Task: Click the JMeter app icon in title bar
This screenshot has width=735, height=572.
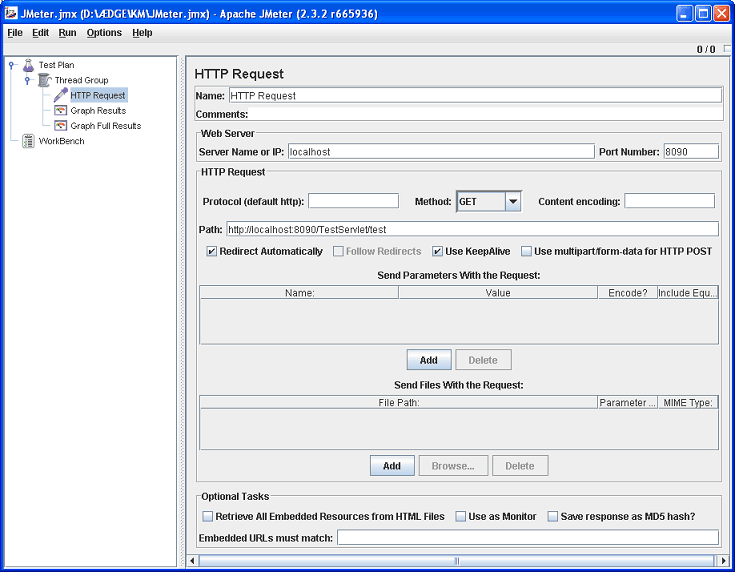Action: tap(11, 13)
